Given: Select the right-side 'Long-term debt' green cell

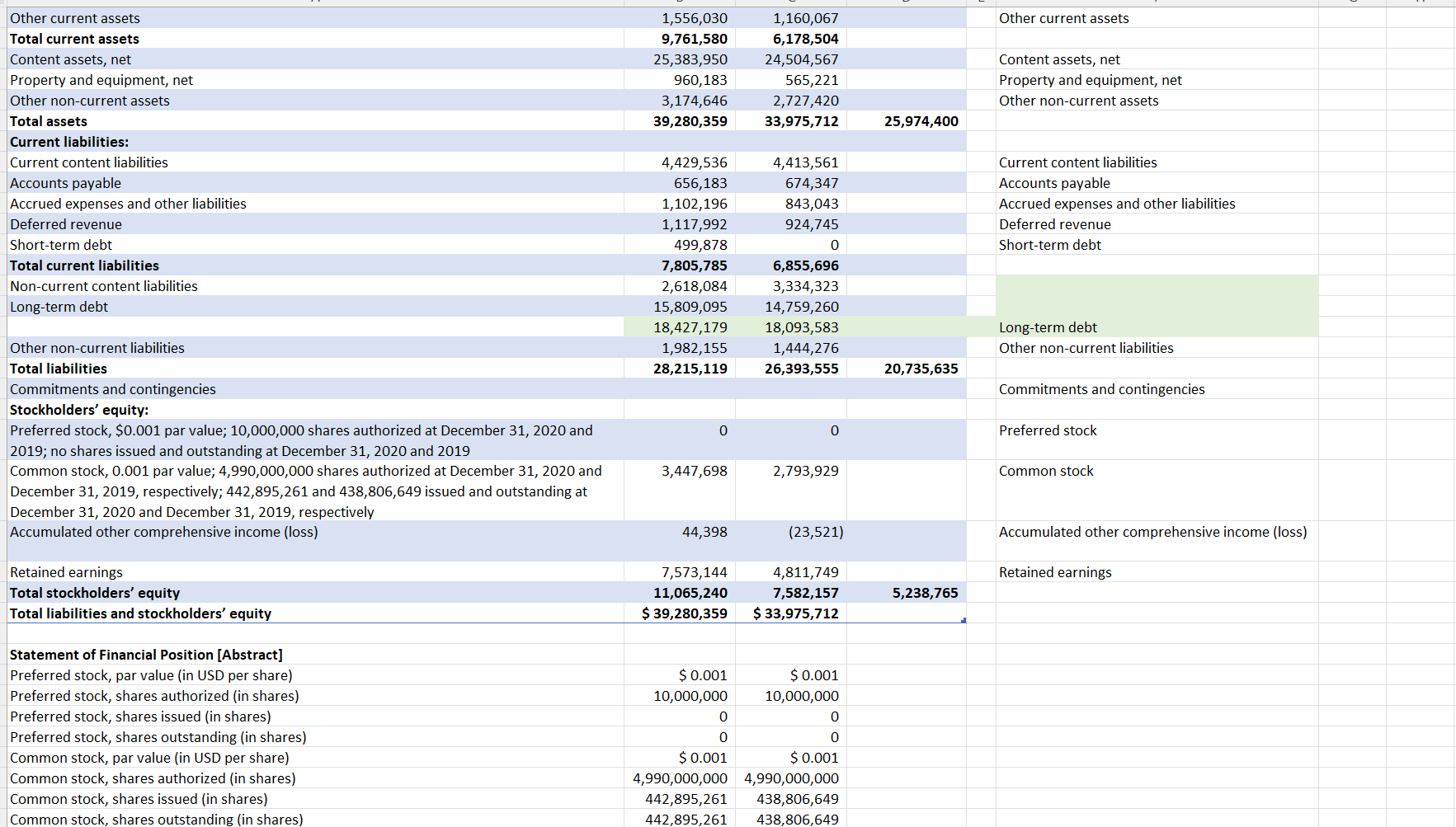Looking at the screenshot, I should (1157, 327).
